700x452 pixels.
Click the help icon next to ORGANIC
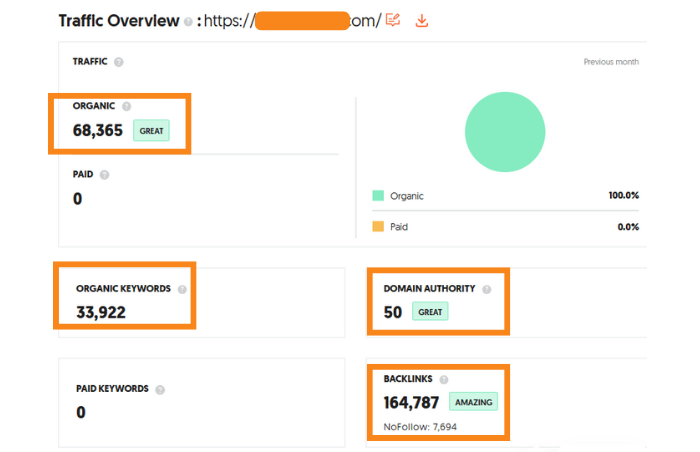(x=126, y=106)
